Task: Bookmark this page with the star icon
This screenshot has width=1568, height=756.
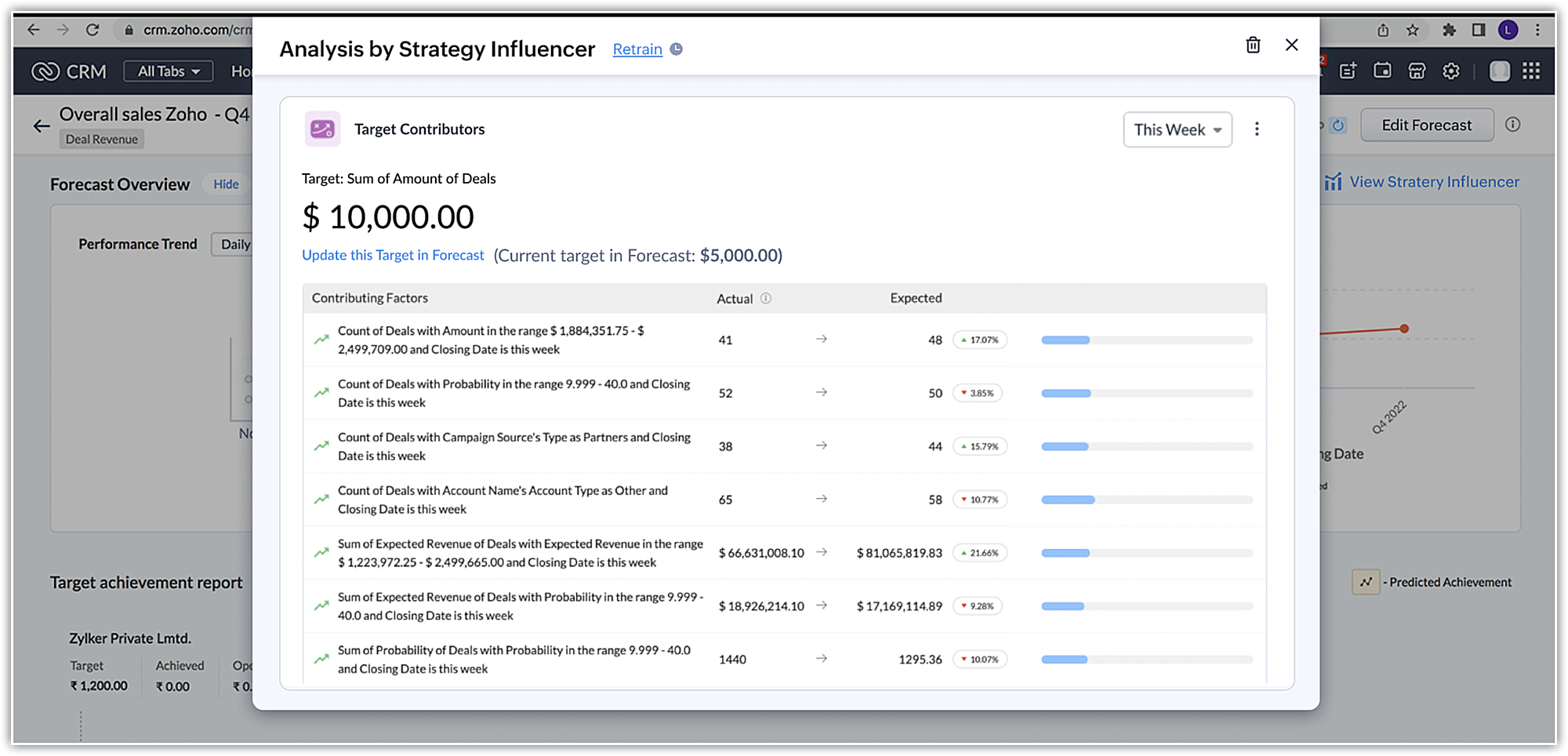Action: coord(1413,30)
